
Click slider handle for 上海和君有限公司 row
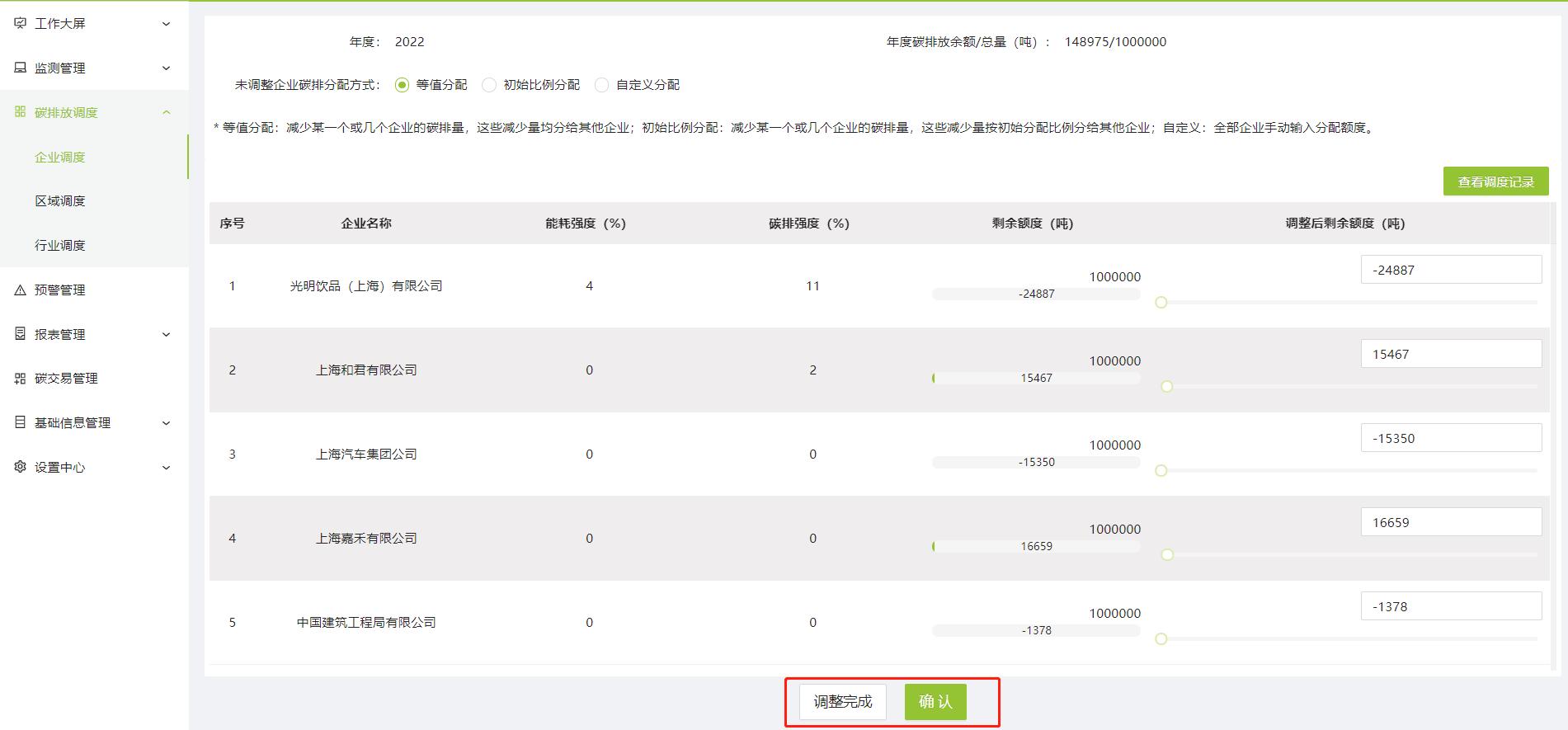(1166, 387)
